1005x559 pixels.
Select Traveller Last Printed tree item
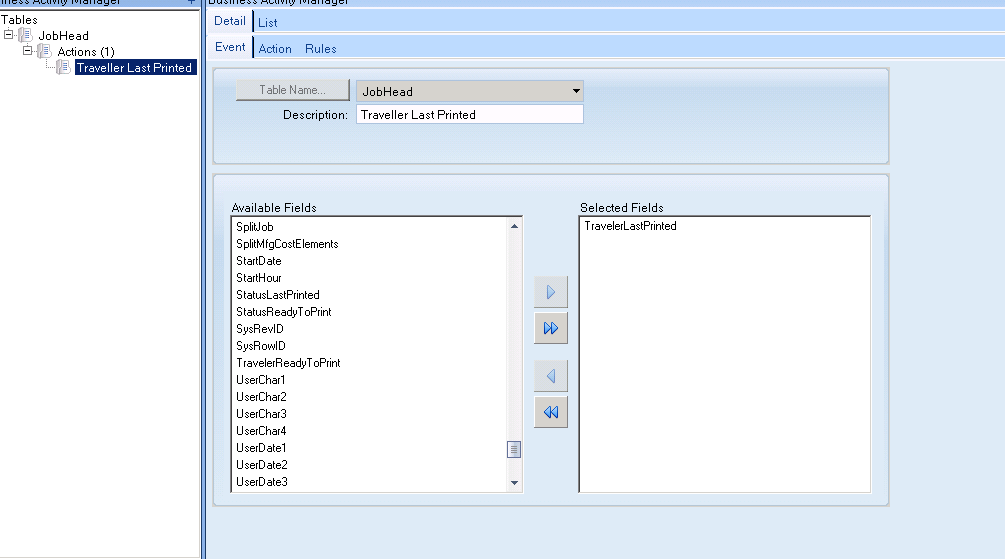(x=135, y=67)
